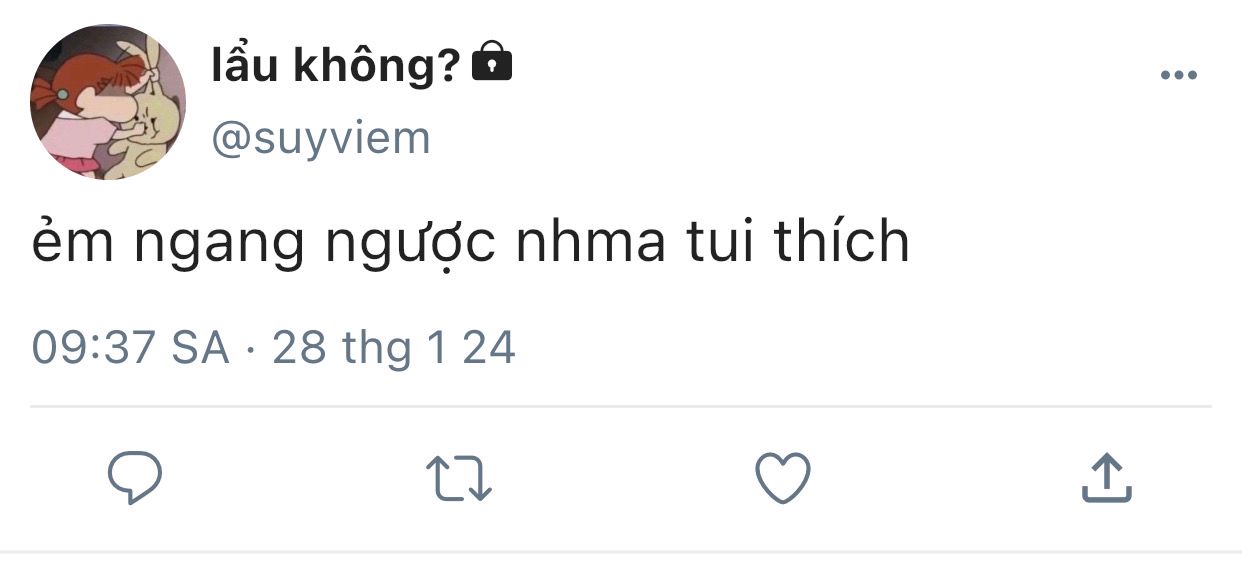Open the share menu via upload icon

pos(1107,477)
